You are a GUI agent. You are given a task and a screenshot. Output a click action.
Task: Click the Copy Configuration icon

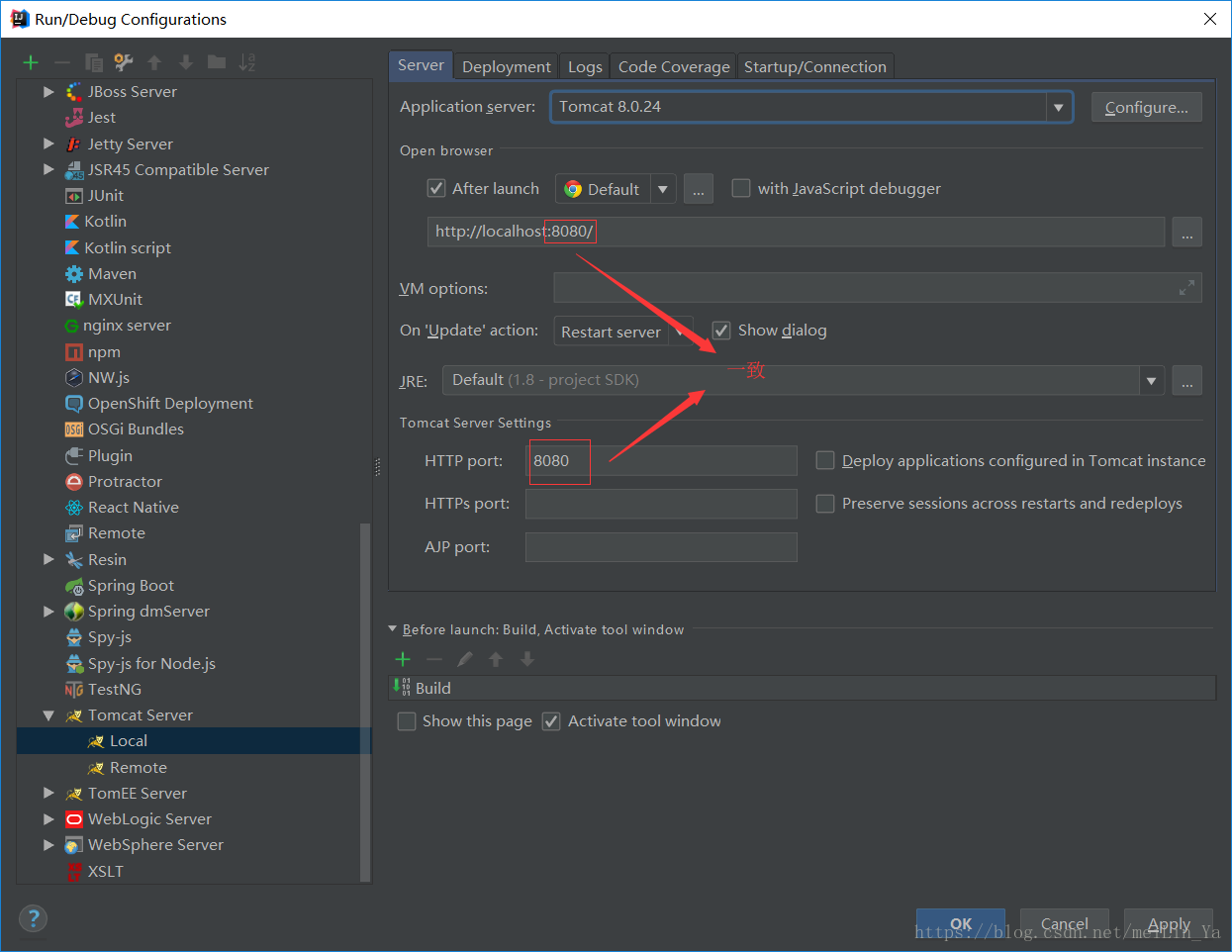coord(94,62)
